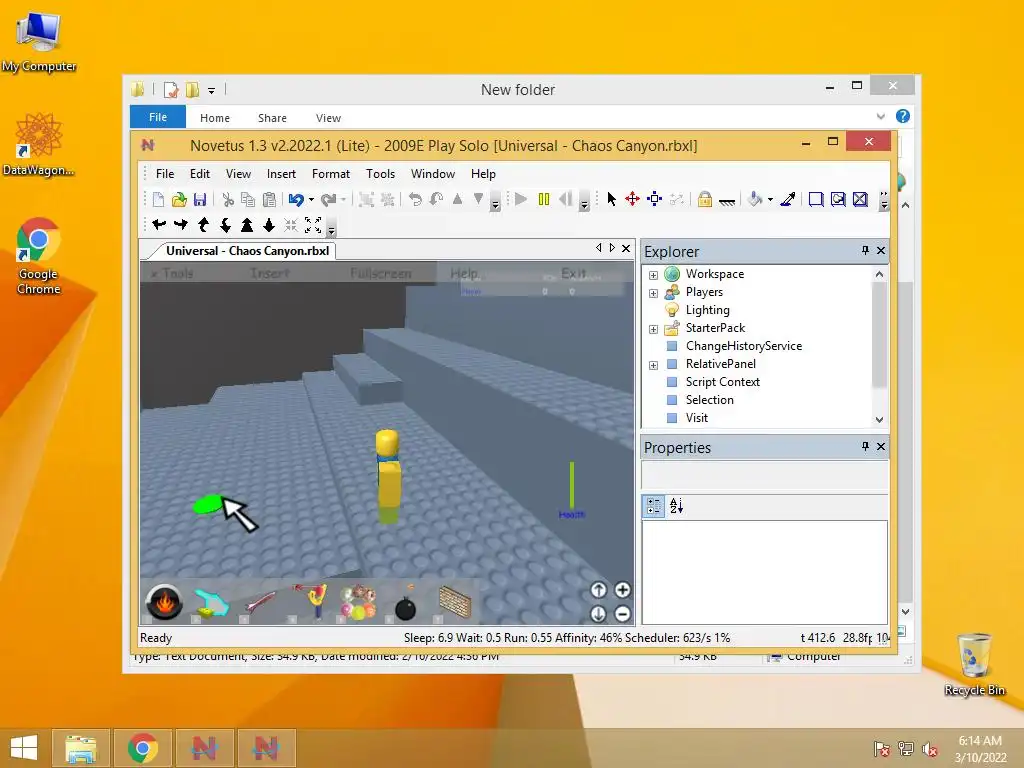Open the Help menu in Novetus
This screenshot has width=1024, height=768.
[483, 174]
